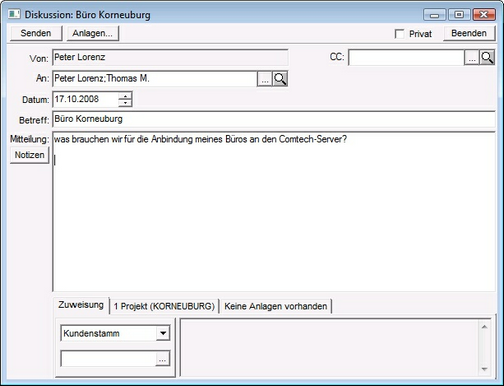Open CC picker ellipsis button
504x386 pixels.
point(472,58)
